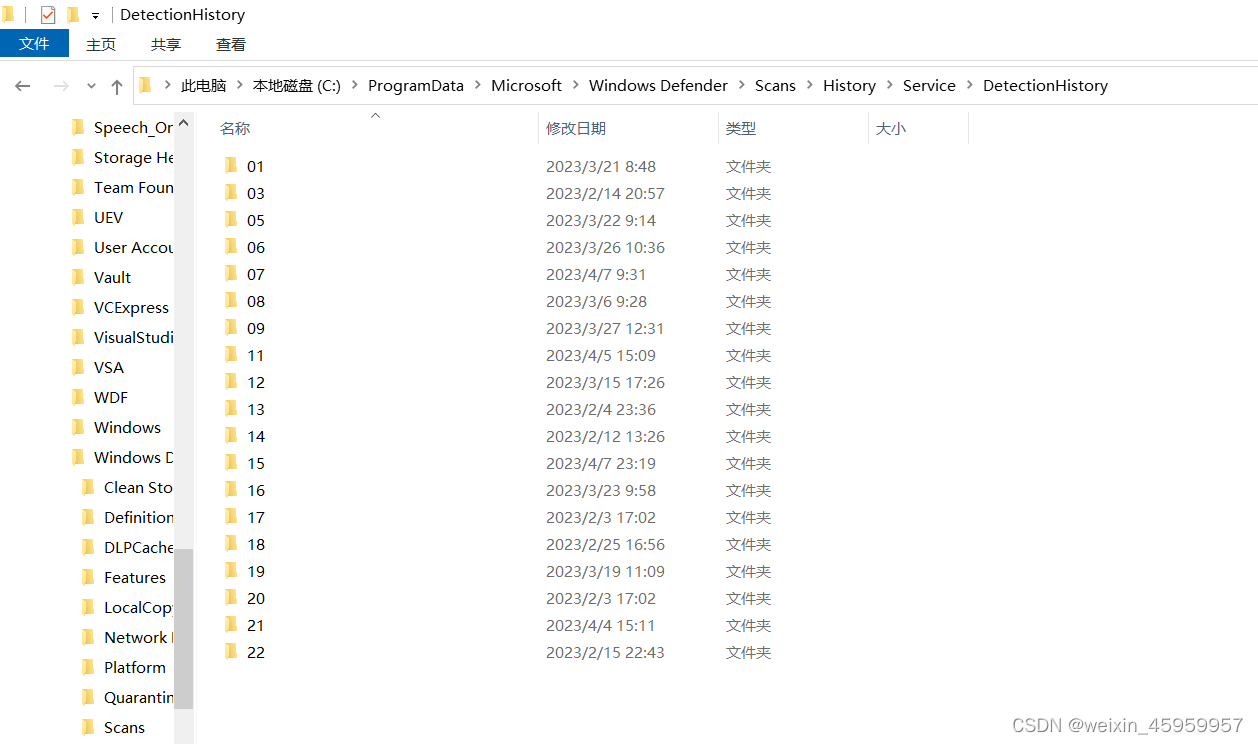1258x744 pixels.
Task: Click the folder icon at left of address bar
Action: (145, 85)
